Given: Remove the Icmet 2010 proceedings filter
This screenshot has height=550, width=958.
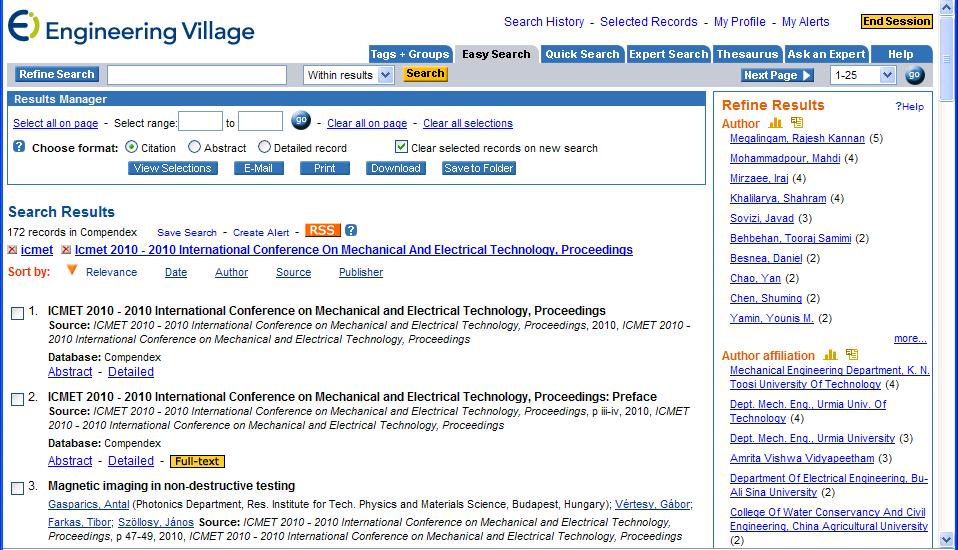Looking at the screenshot, I should point(66,250).
